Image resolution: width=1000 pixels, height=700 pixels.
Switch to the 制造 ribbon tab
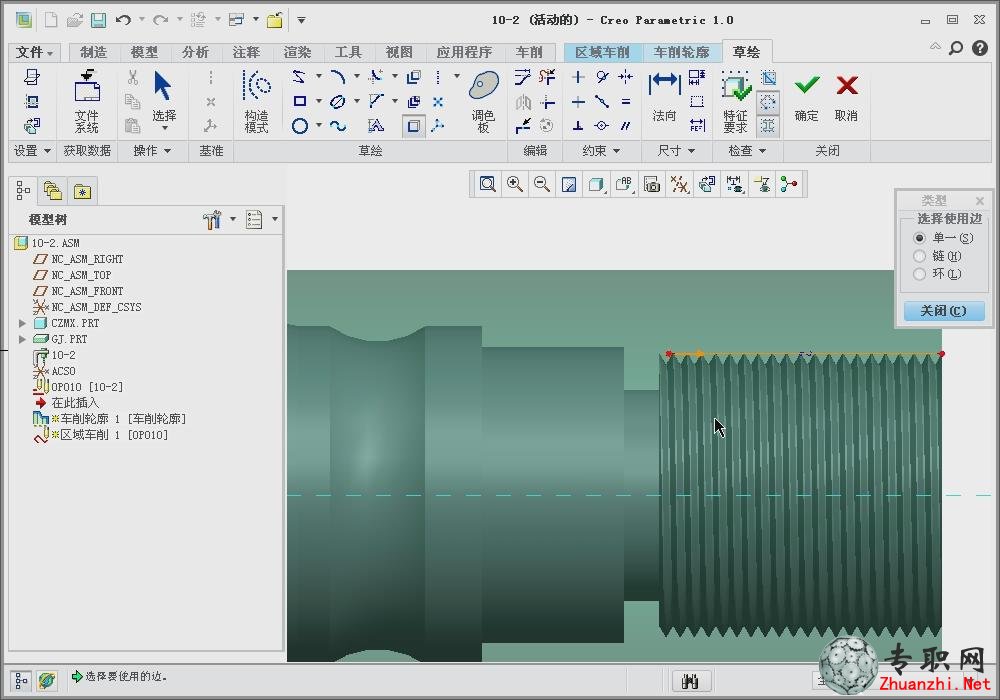tap(93, 52)
